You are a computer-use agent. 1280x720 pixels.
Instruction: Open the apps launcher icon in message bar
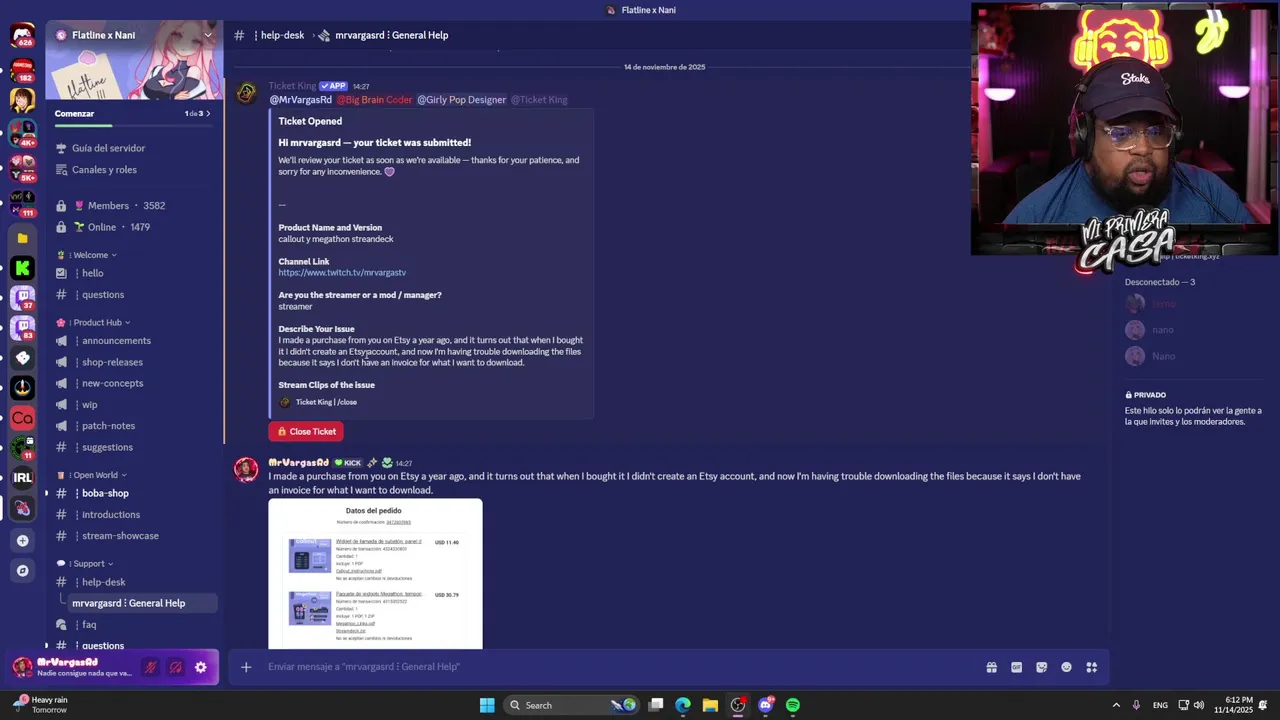[x=1092, y=667]
